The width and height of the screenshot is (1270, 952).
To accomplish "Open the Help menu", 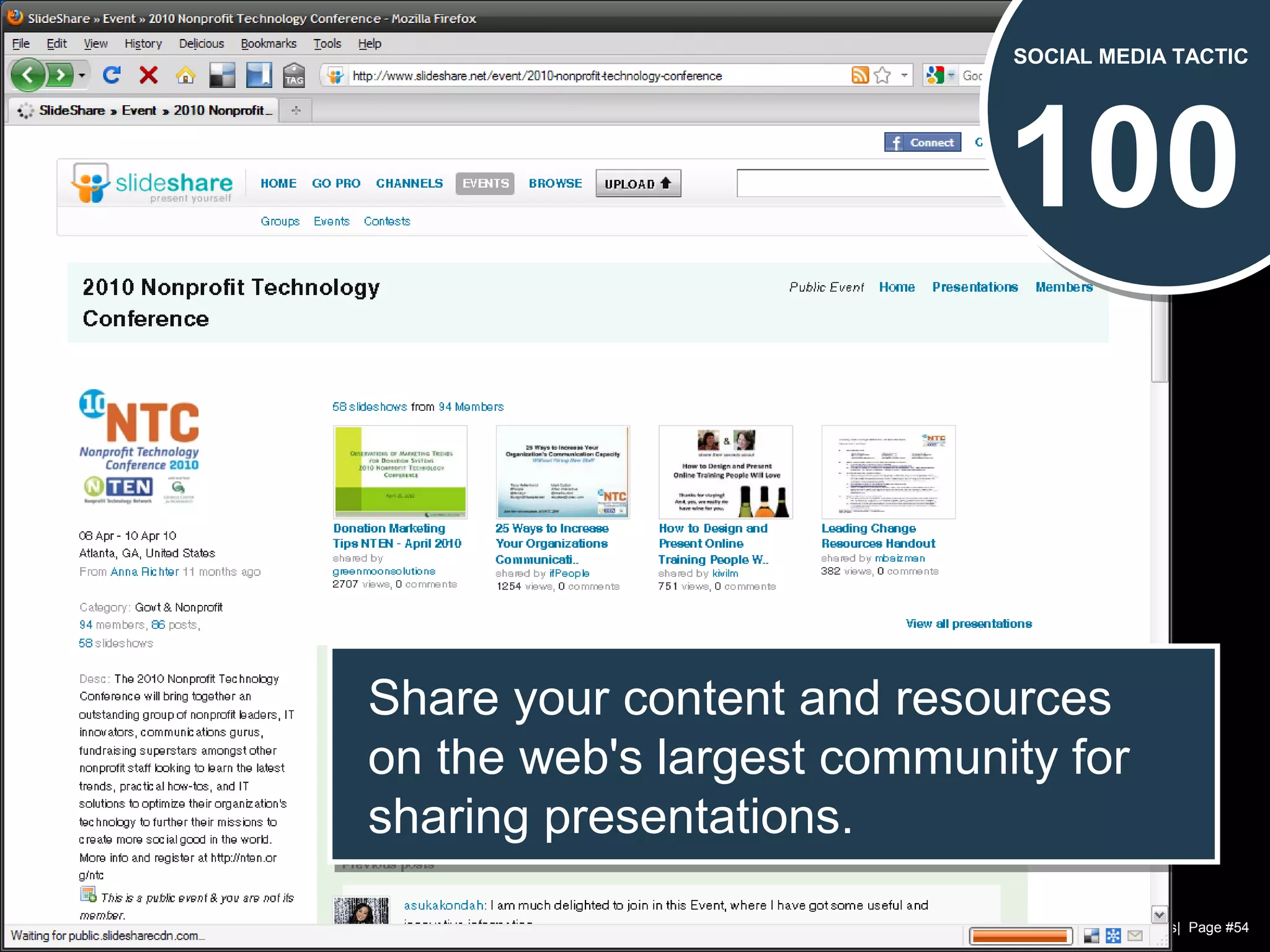I will pyautogui.click(x=370, y=43).
